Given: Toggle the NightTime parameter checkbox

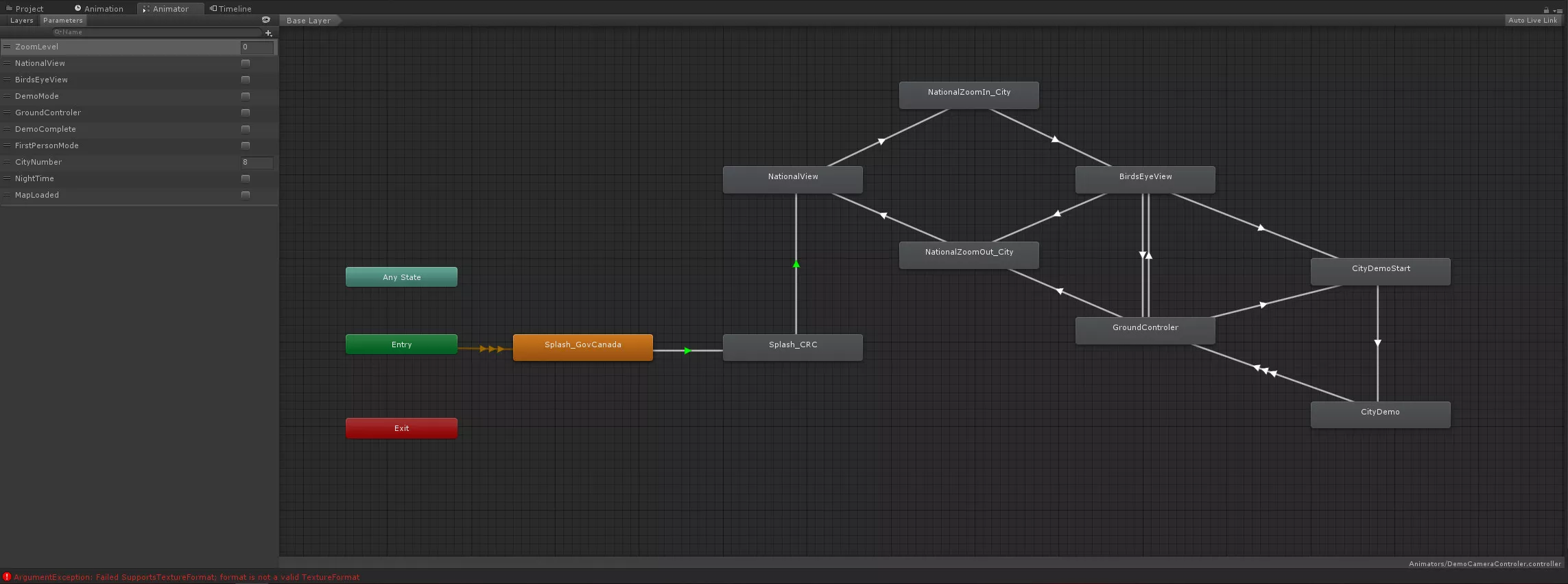Looking at the screenshot, I should point(246,178).
